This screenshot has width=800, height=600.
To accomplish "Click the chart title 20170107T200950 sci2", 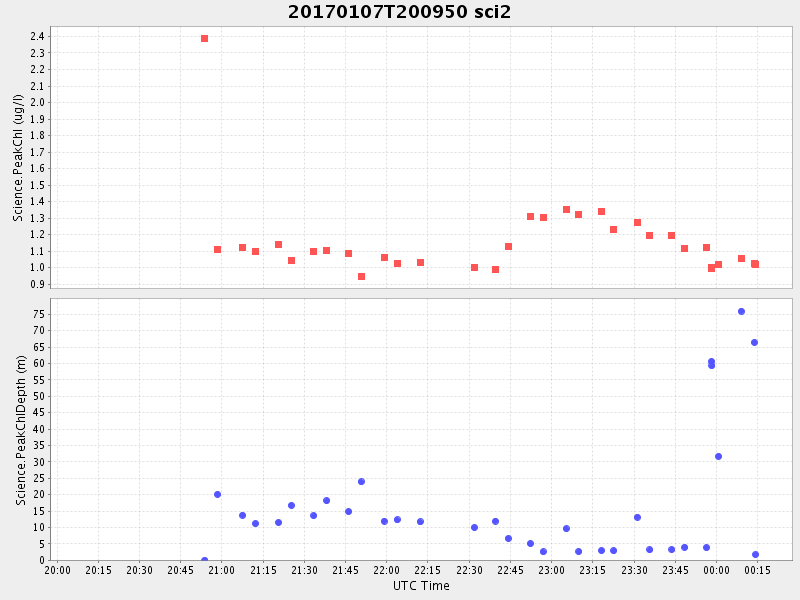I will click(x=399, y=12).
